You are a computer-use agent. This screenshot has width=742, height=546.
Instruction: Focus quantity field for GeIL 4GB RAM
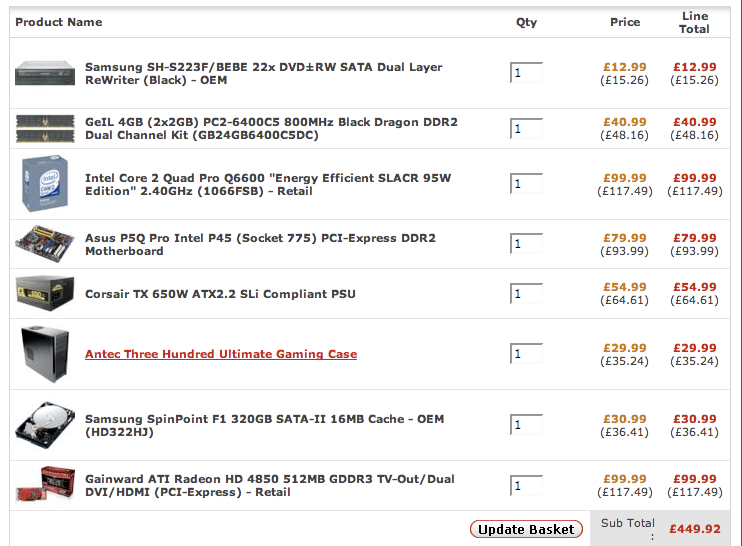(526, 129)
